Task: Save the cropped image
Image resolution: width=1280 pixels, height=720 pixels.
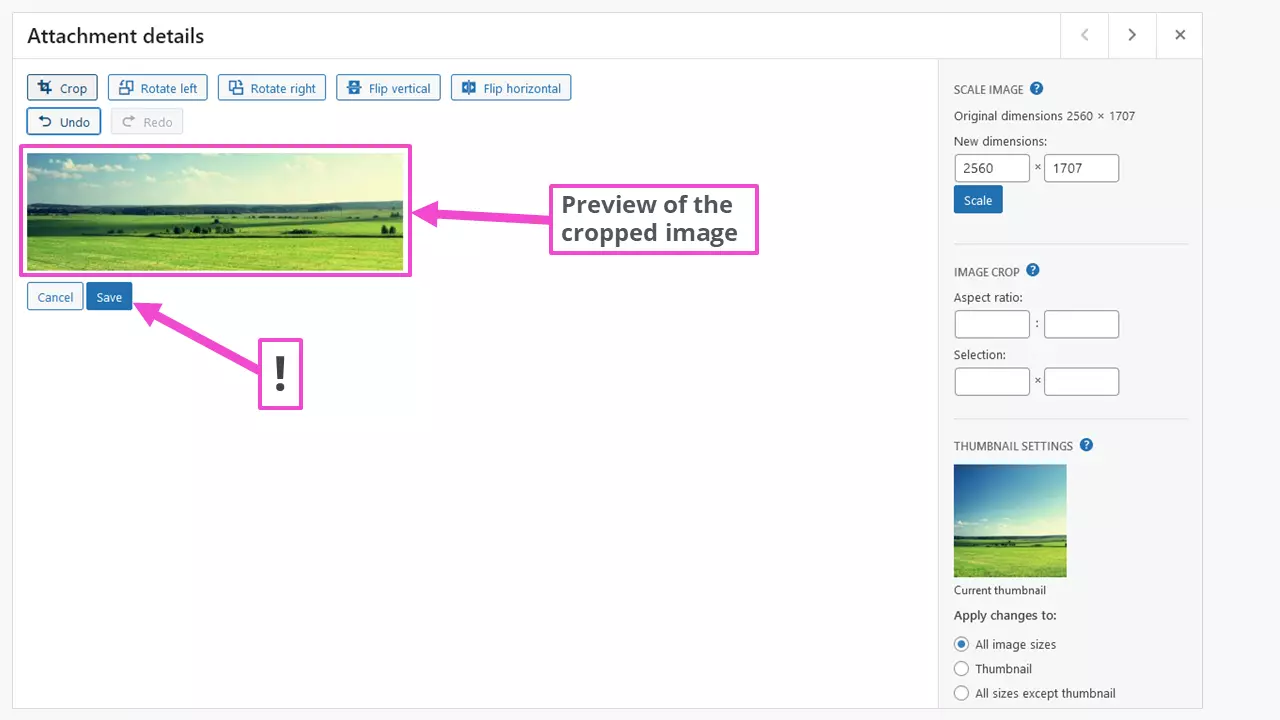Action: click(108, 296)
